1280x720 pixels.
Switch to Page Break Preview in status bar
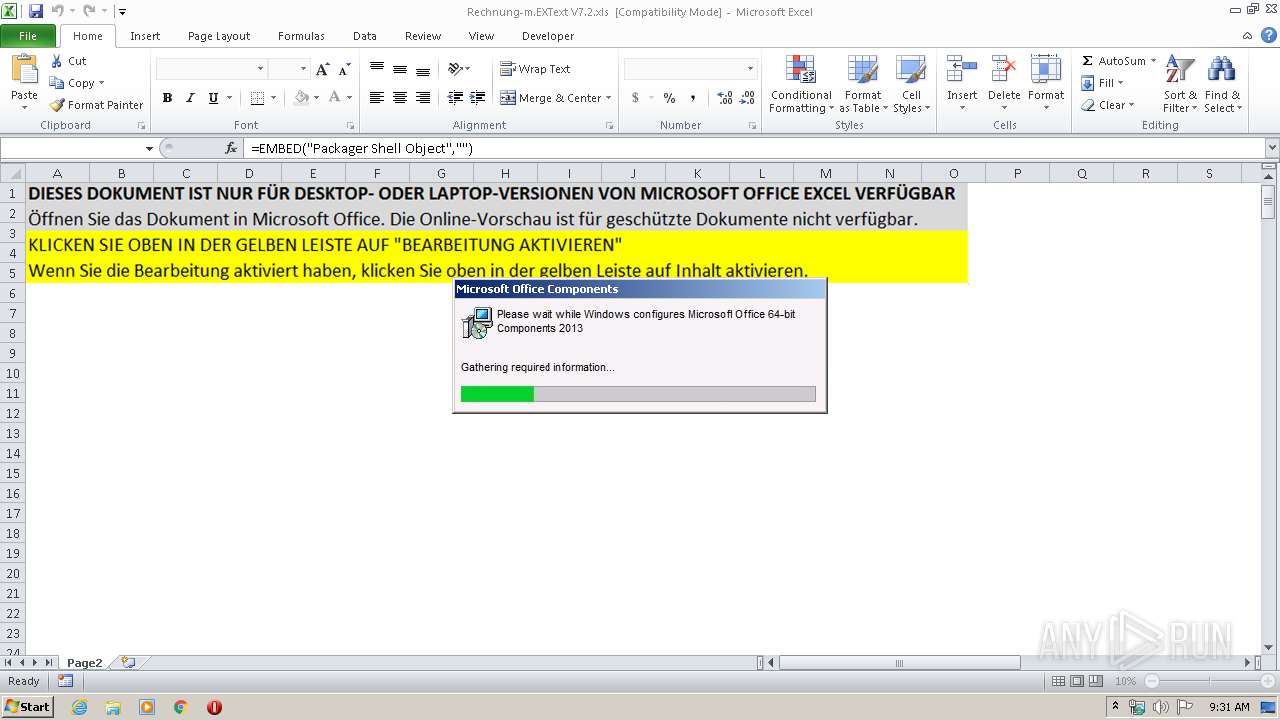[1096, 681]
